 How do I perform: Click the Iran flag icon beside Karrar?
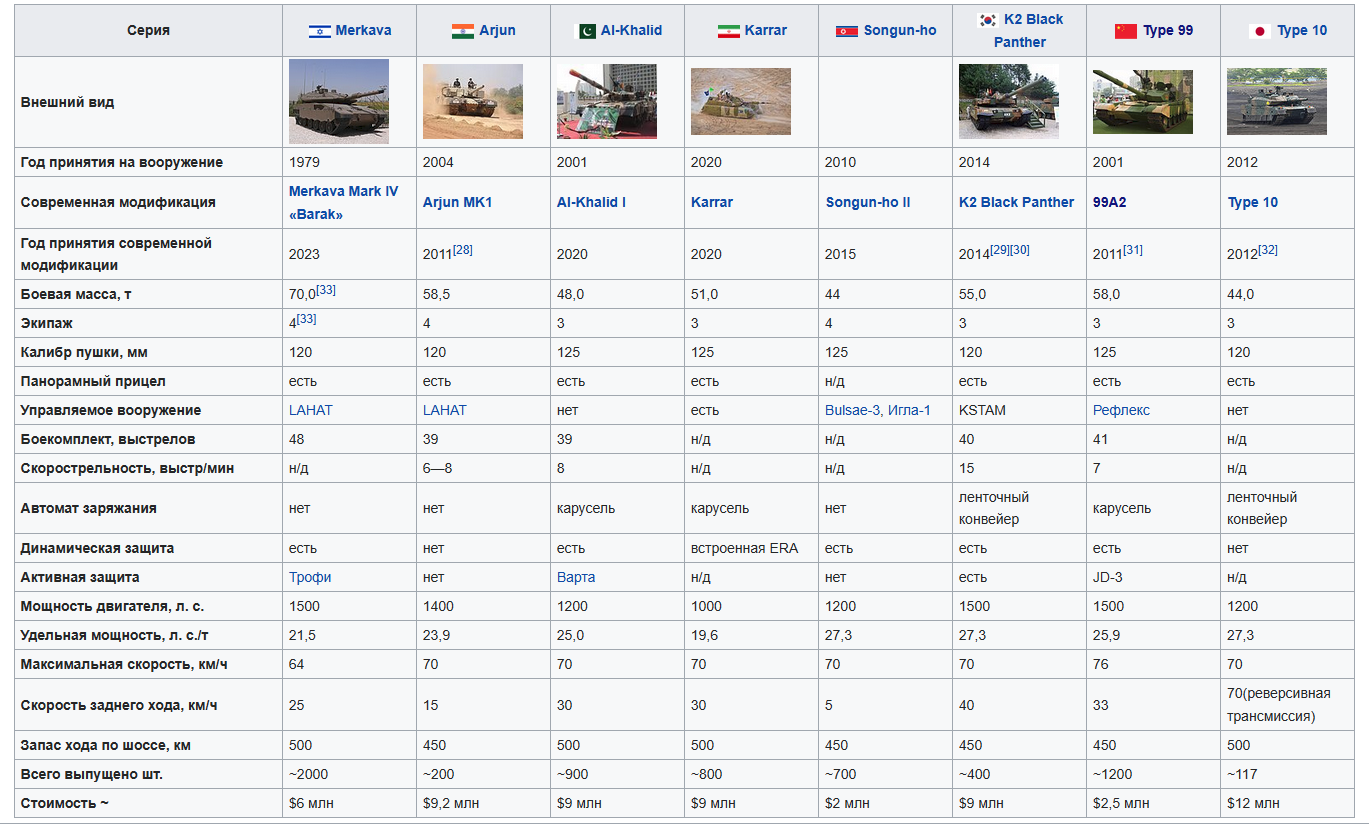(x=728, y=31)
